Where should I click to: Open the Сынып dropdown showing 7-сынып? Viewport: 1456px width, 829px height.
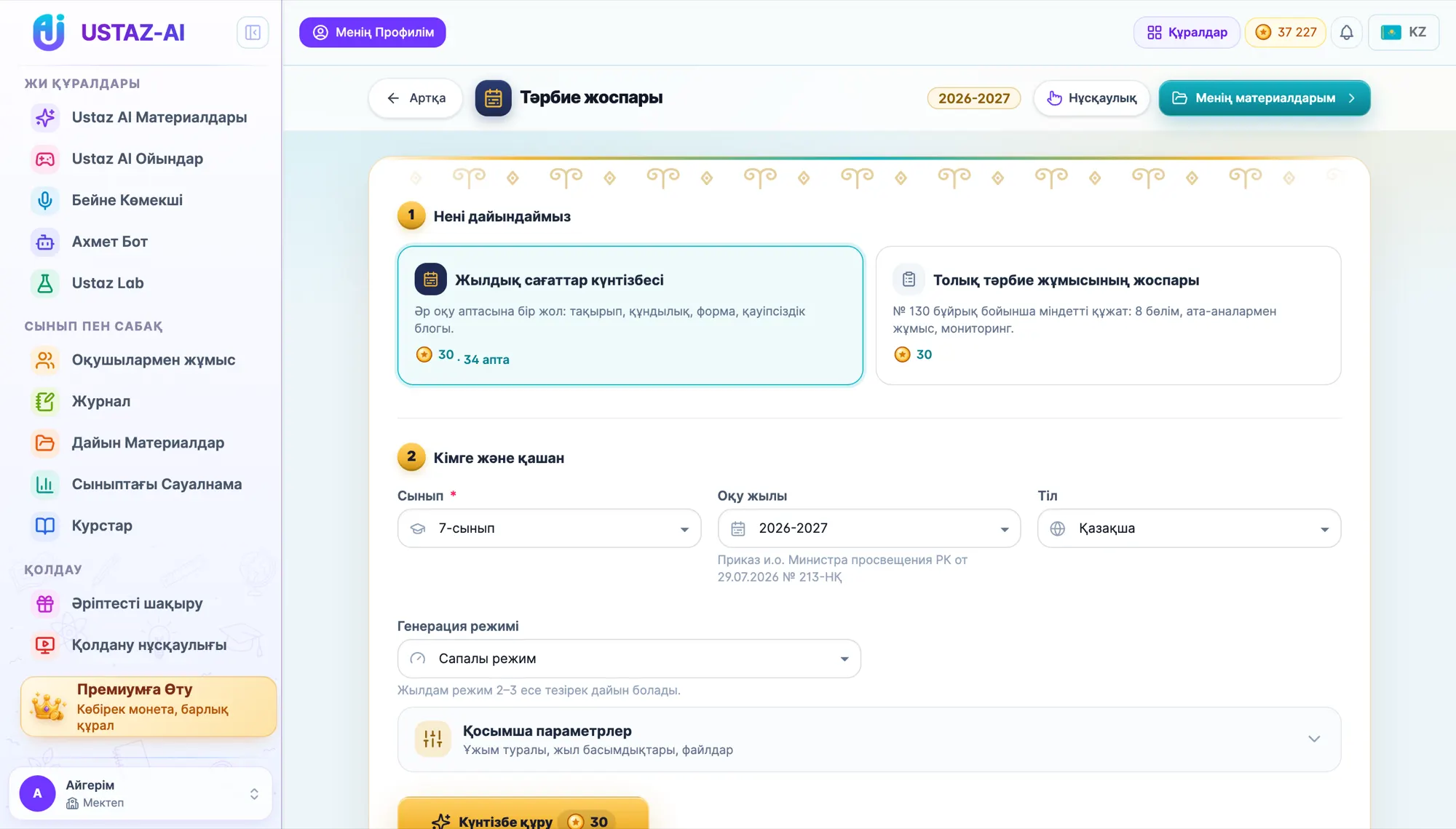(550, 528)
